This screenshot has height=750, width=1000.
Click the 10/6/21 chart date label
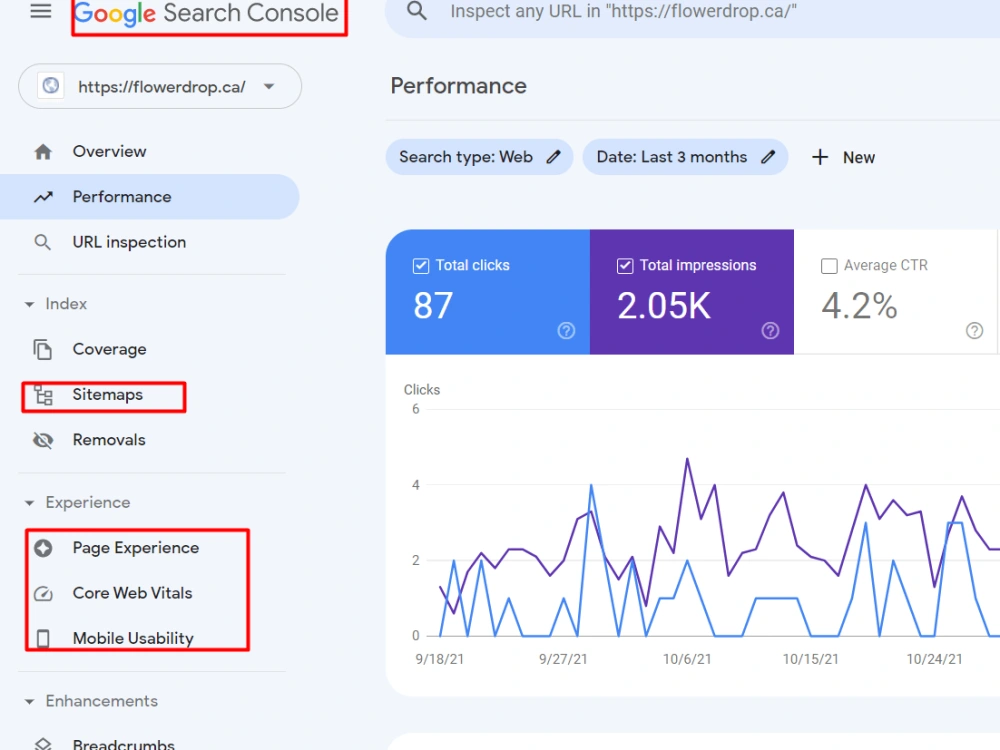[x=687, y=659]
